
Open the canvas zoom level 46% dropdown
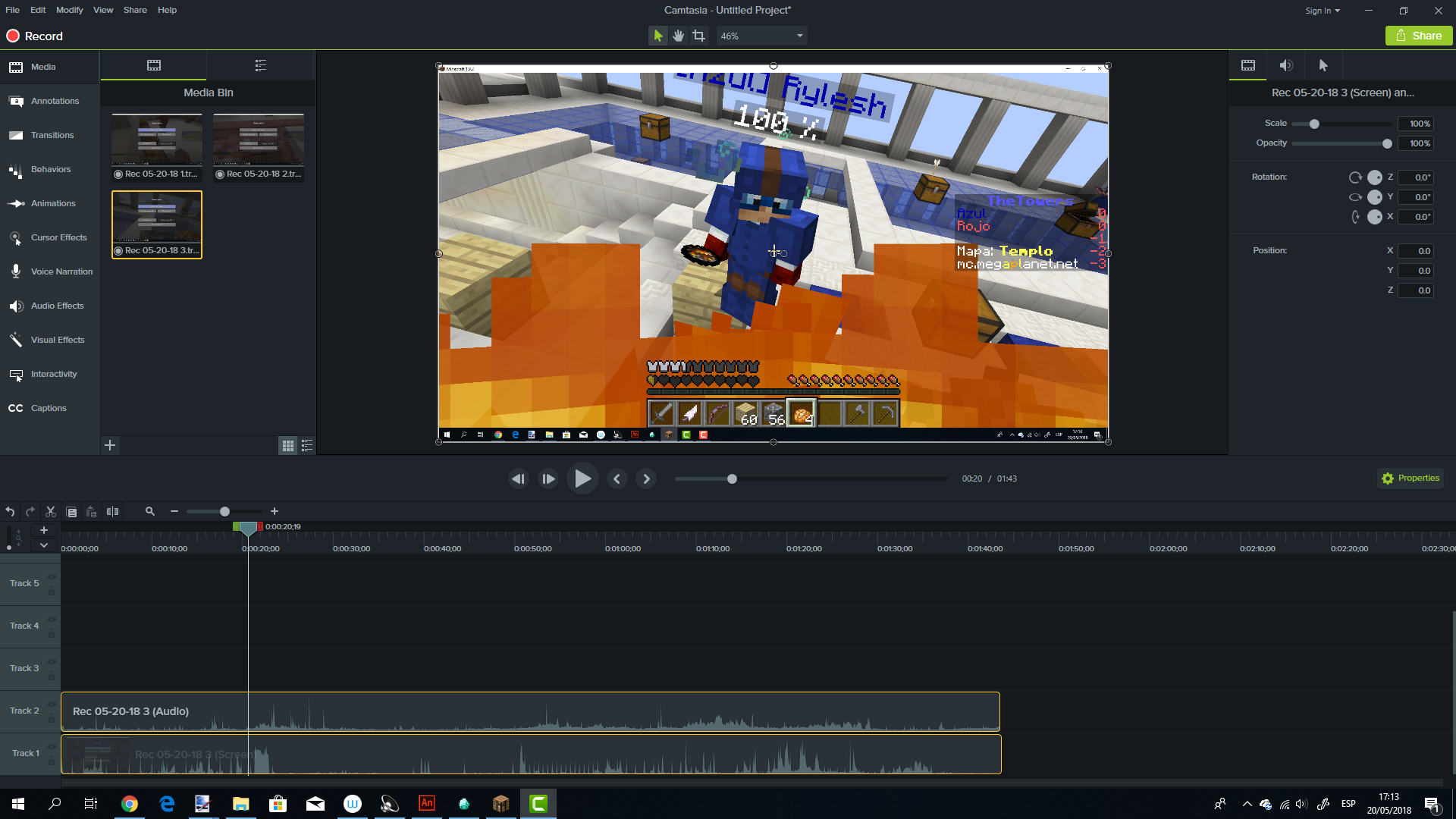(761, 36)
